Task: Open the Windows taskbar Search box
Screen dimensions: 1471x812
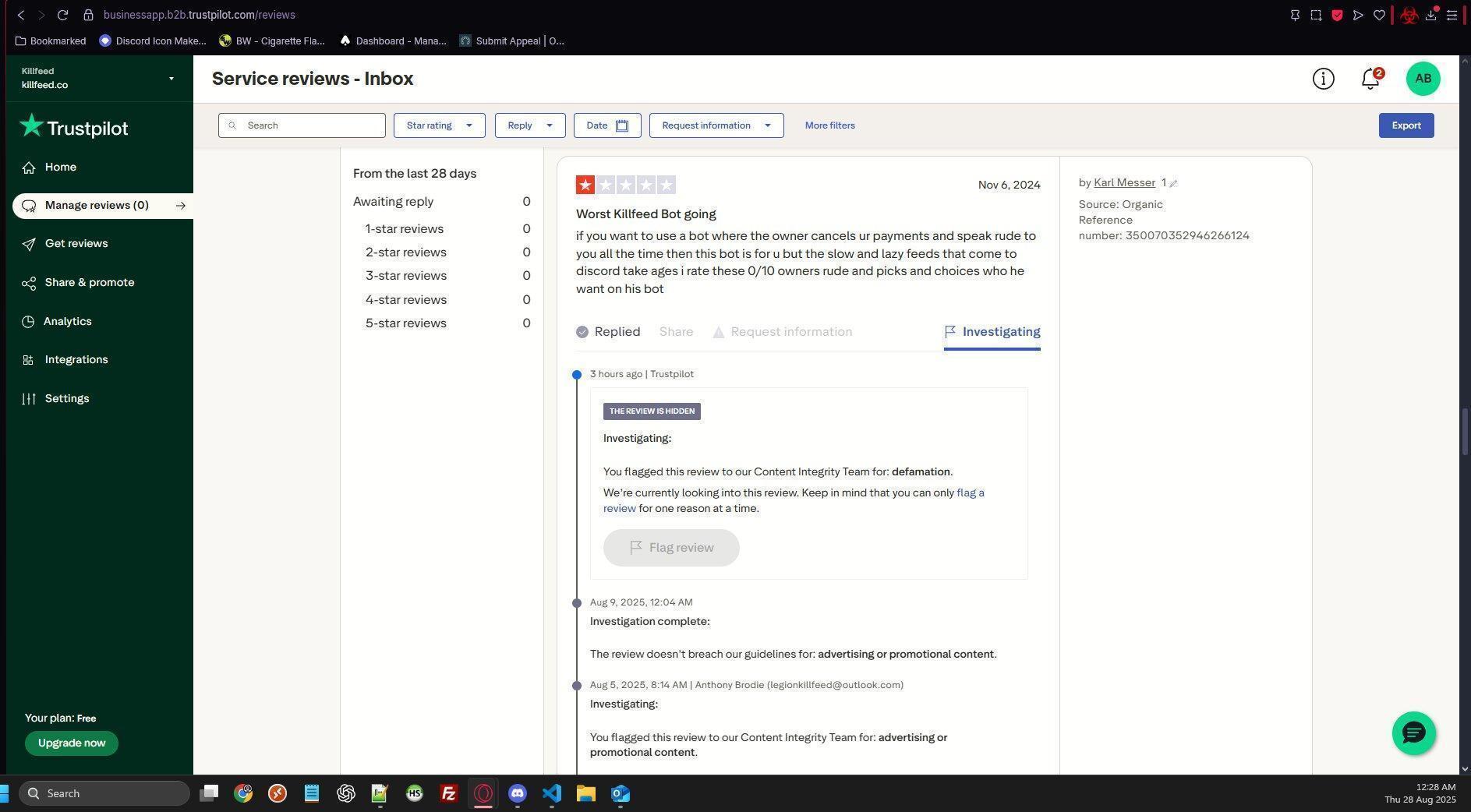Action: click(x=104, y=793)
